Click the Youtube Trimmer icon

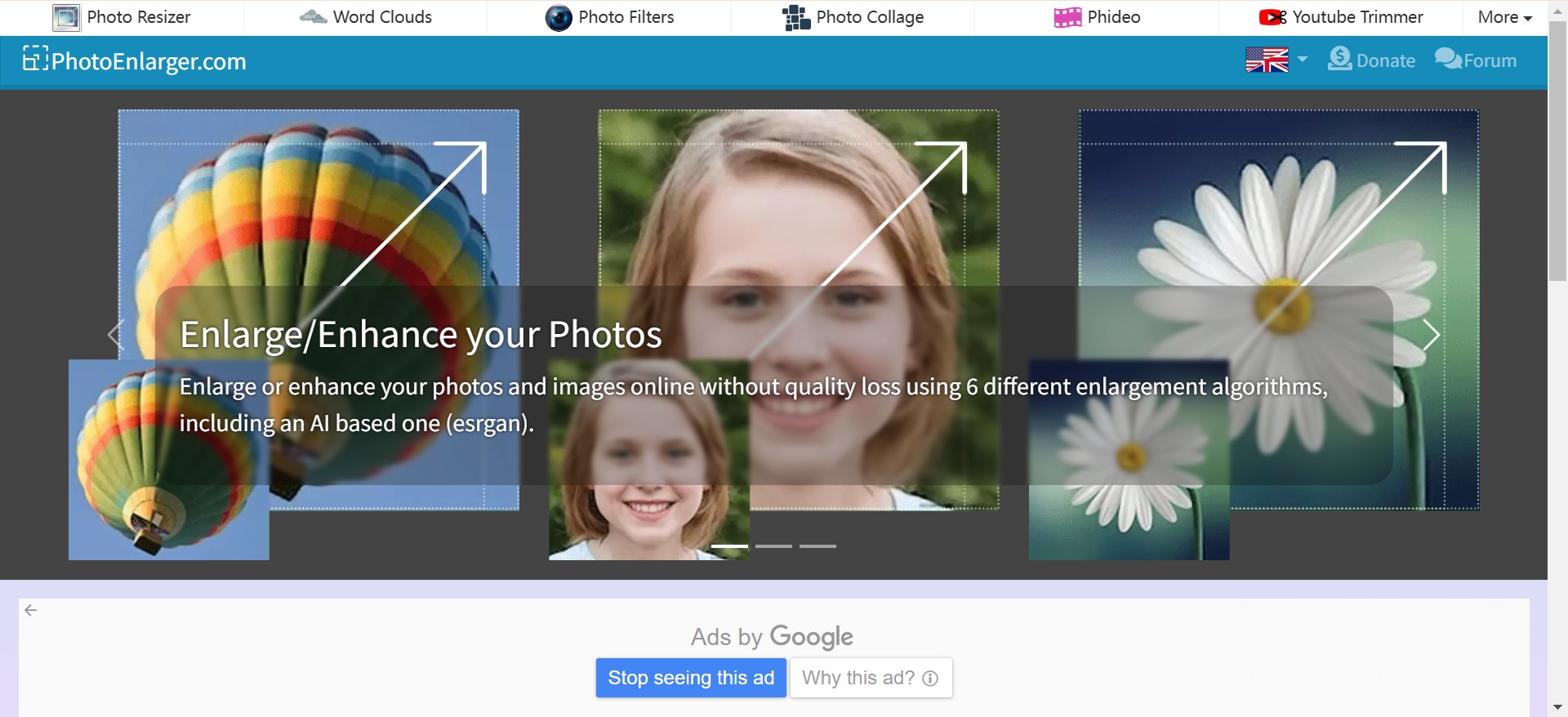pos(1272,17)
